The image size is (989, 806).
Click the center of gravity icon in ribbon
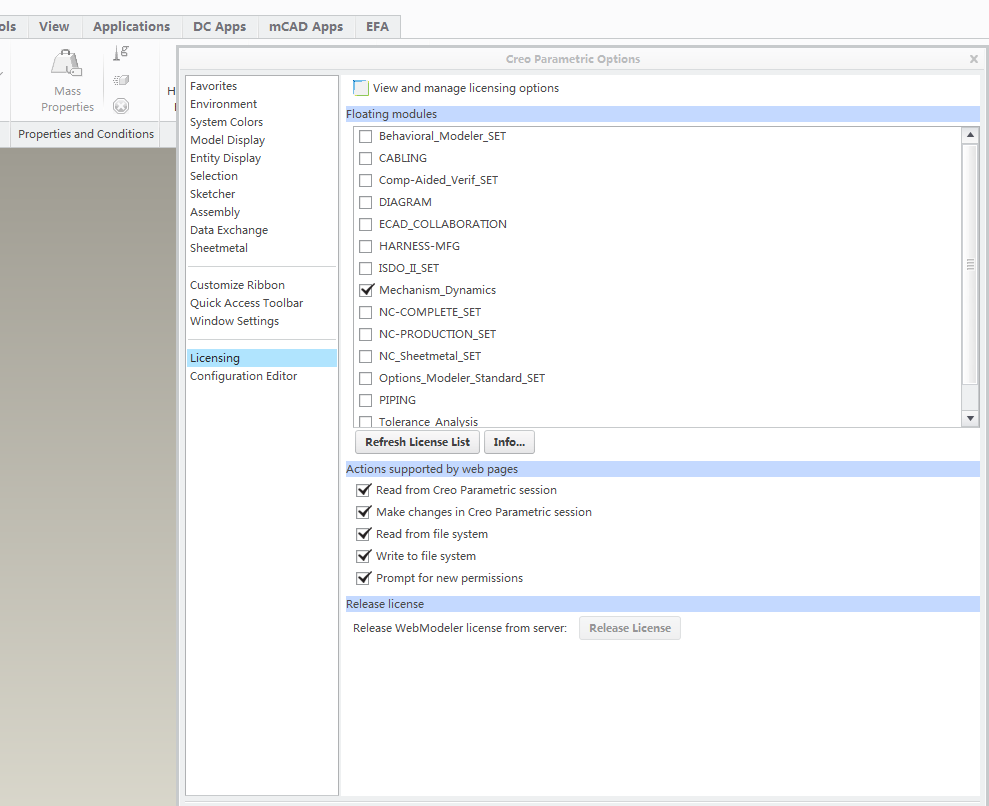point(120,53)
